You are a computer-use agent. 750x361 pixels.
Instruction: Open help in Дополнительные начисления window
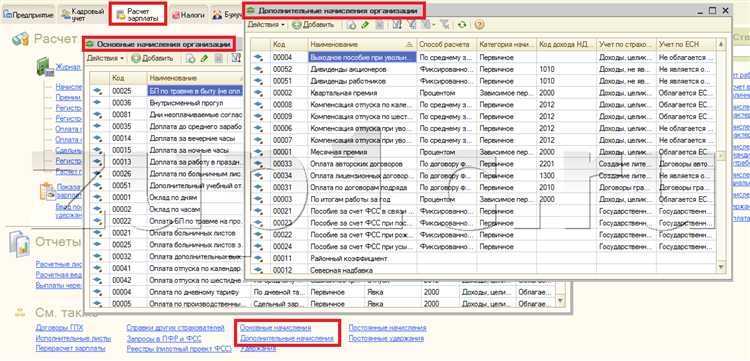pyautogui.click(x=479, y=25)
